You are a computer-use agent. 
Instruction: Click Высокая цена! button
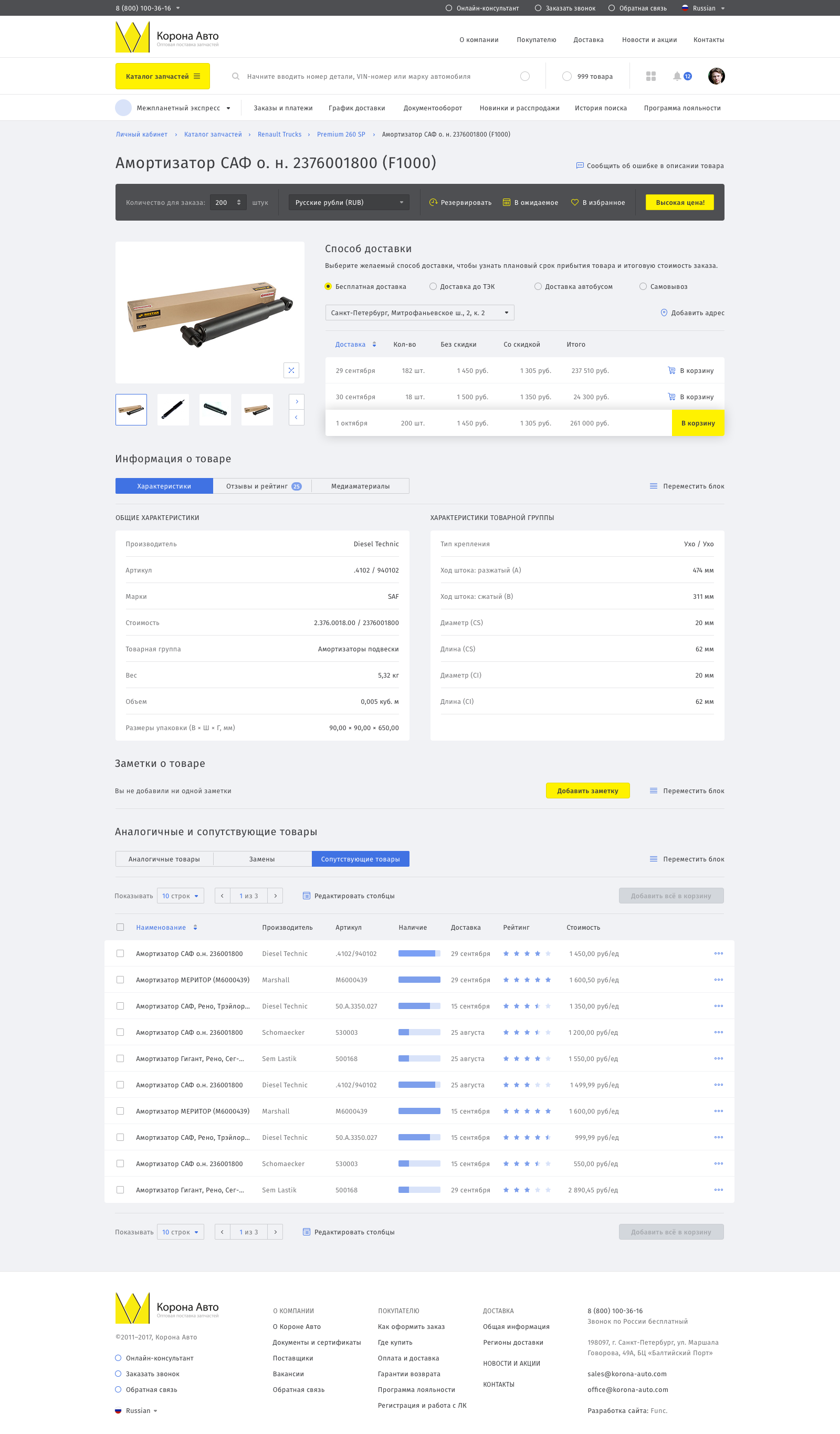[680, 203]
